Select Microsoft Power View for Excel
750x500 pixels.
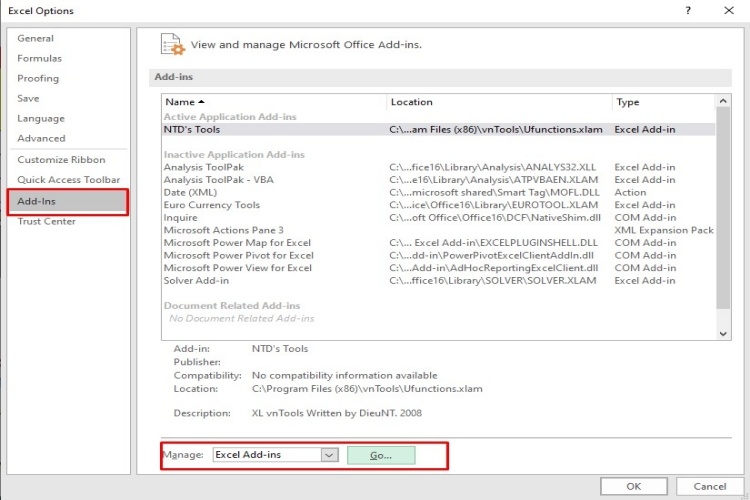[x=439, y=268]
